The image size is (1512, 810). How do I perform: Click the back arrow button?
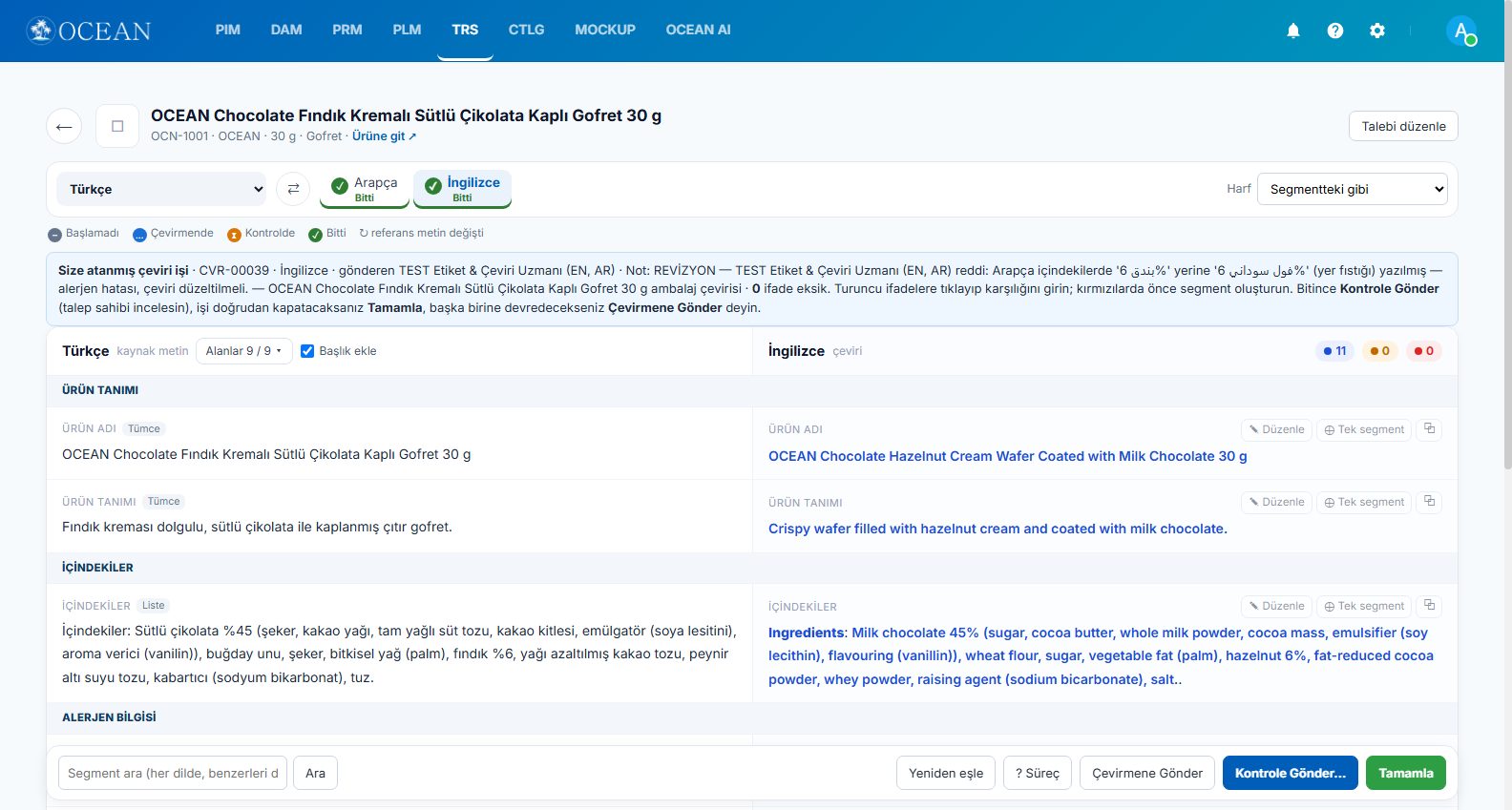(x=64, y=126)
